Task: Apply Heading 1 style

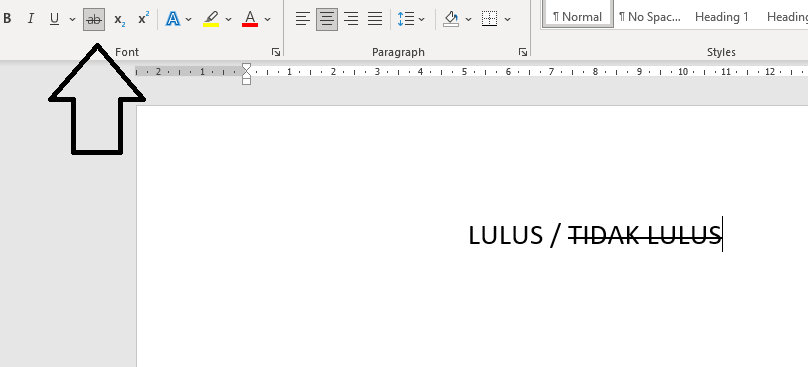Action: pos(721,17)
